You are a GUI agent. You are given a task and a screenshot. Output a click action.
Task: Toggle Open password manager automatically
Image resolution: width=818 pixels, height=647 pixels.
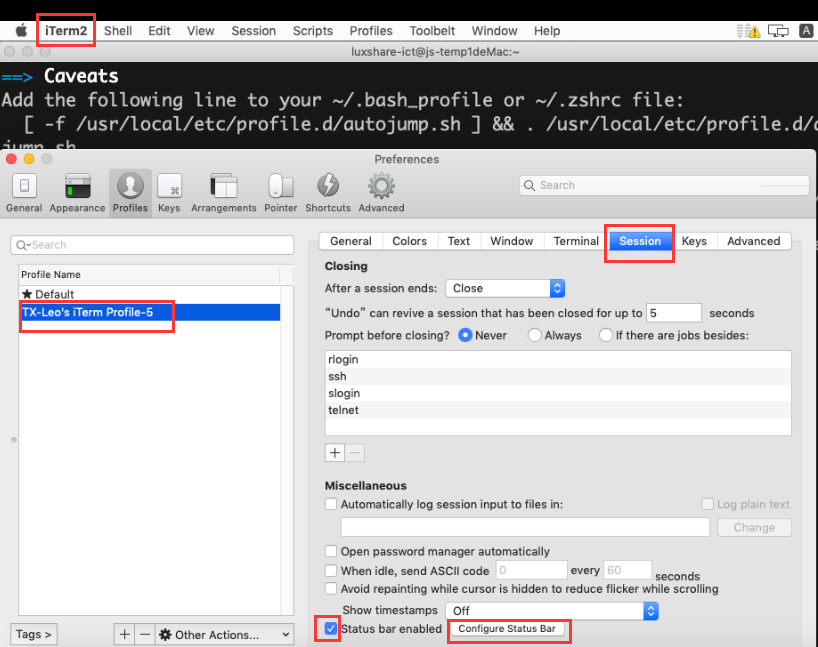tap(331, 551)
